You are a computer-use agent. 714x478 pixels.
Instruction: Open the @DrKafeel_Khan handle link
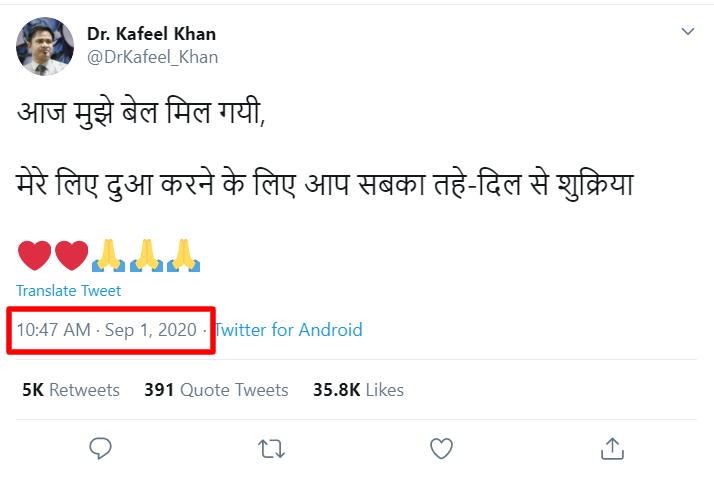pos(152,57)
